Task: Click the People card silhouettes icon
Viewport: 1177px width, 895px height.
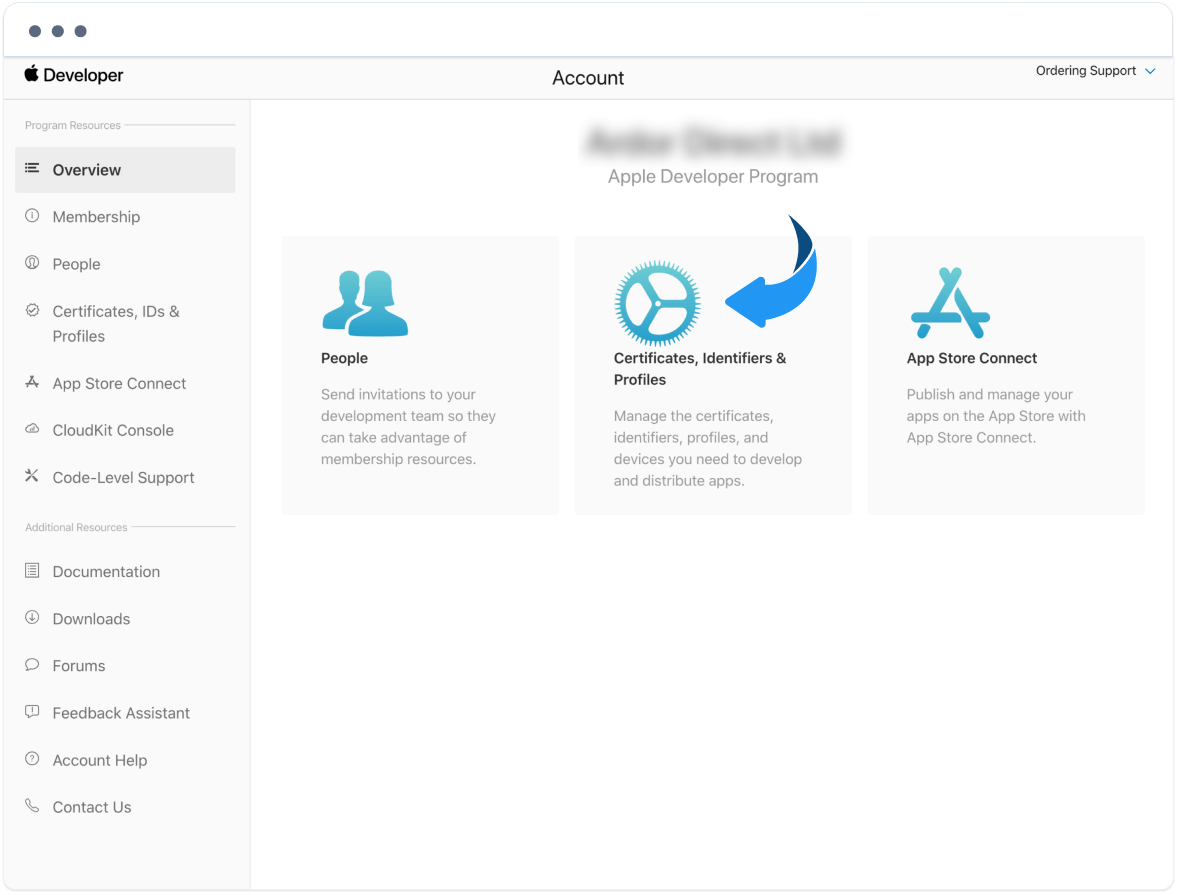Action: [x=366, y=303]
